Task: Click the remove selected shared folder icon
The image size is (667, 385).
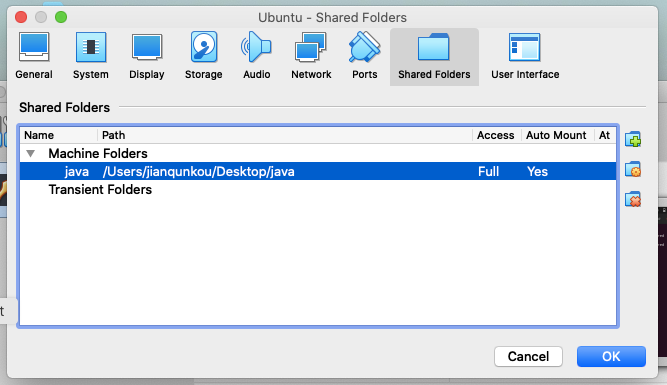Action: pyautogui.click(x=633, y=200)
